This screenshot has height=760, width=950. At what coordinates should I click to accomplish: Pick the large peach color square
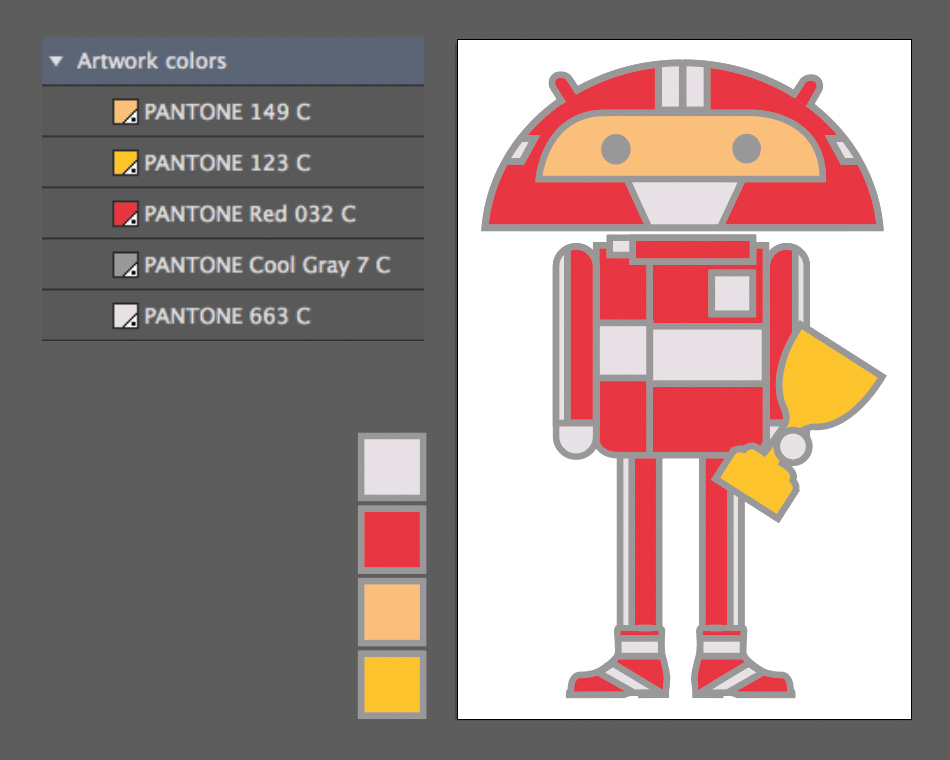pyautogui.click(x=392, y=611)
